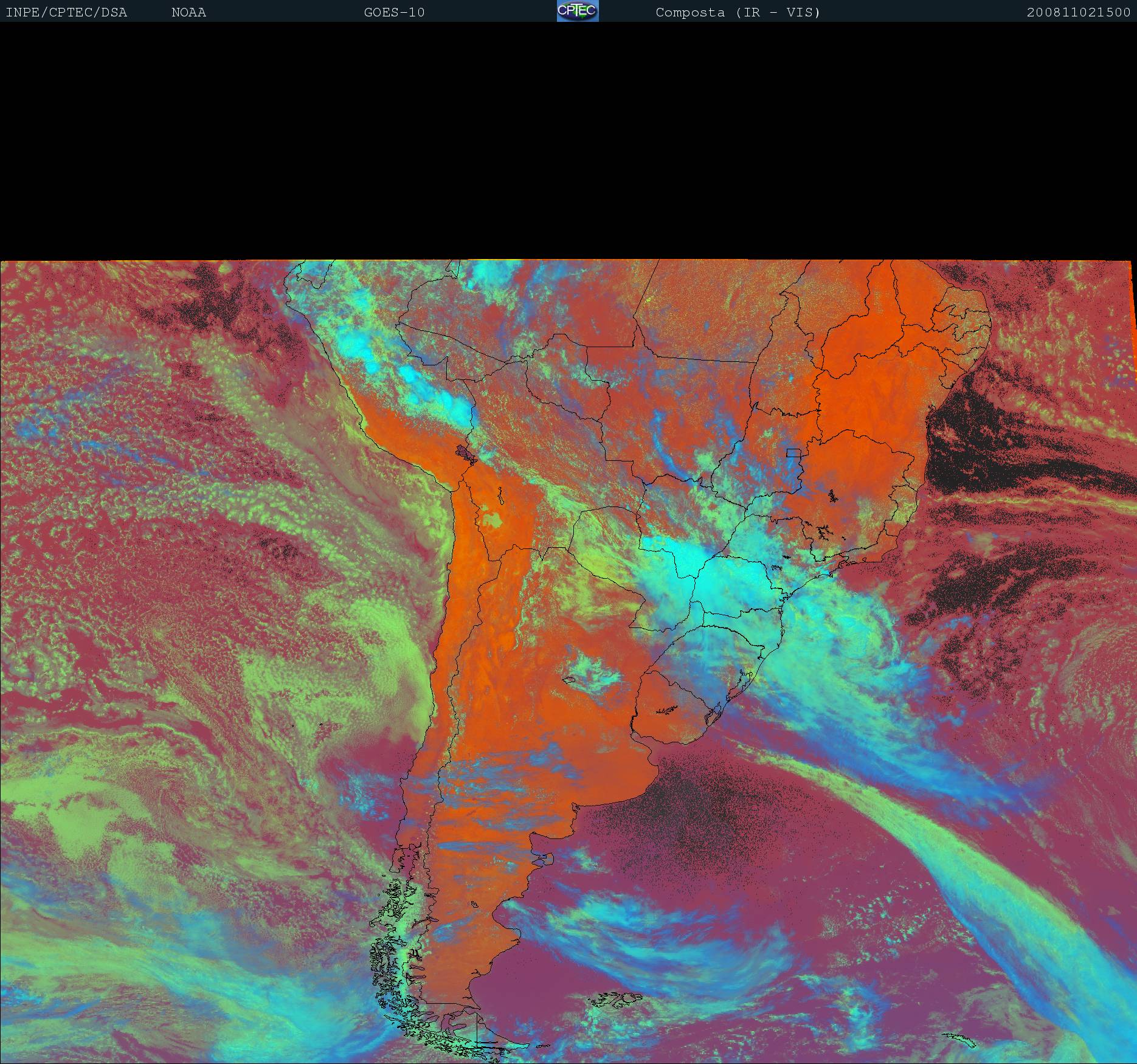
Task: Click the NOAA text in the header
Action: 188,13
